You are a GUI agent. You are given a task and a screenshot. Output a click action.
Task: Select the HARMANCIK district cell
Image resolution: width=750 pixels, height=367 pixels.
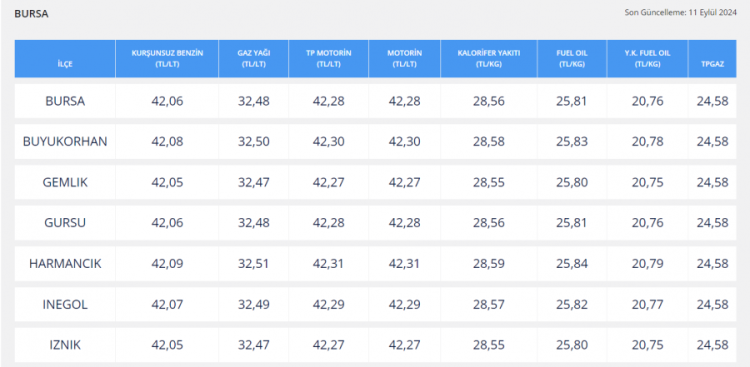click(x=65, y=264)
